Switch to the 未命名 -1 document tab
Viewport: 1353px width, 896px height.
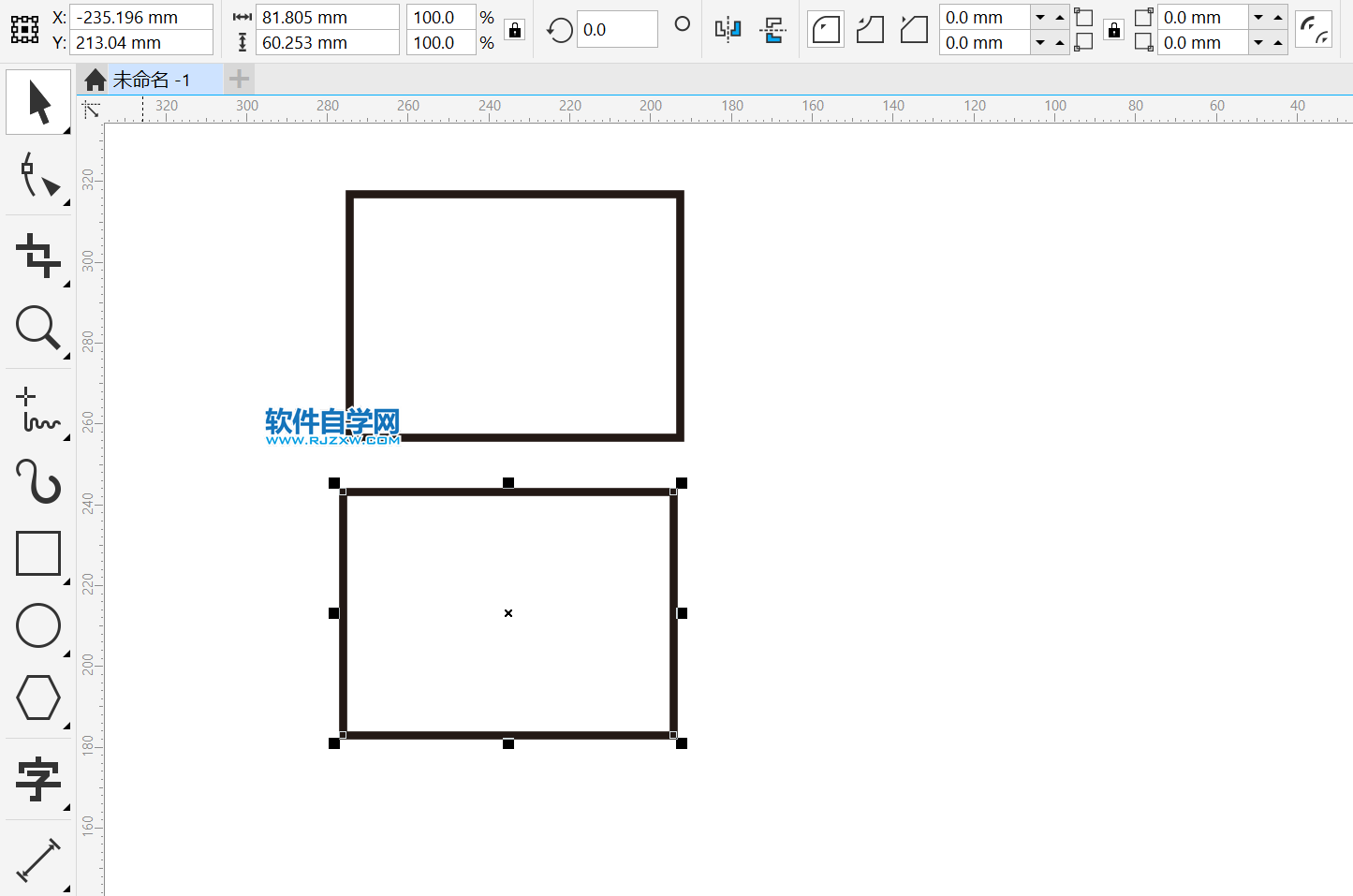click(x=151, y=81)
